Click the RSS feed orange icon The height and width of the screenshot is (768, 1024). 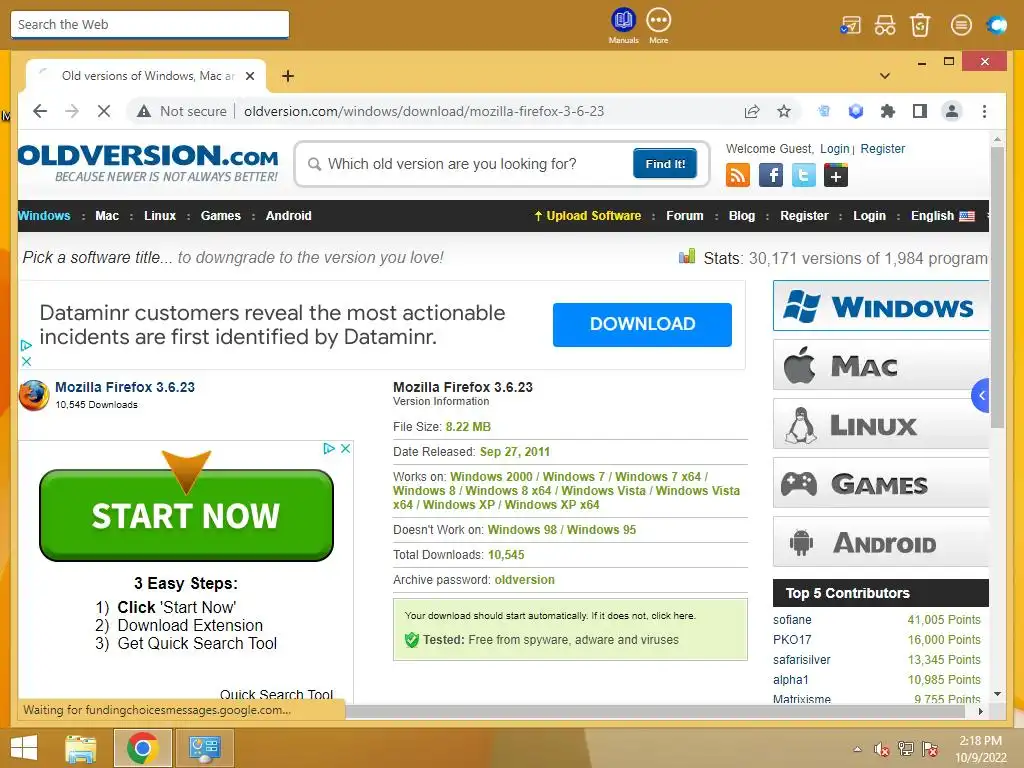point(738,175)
